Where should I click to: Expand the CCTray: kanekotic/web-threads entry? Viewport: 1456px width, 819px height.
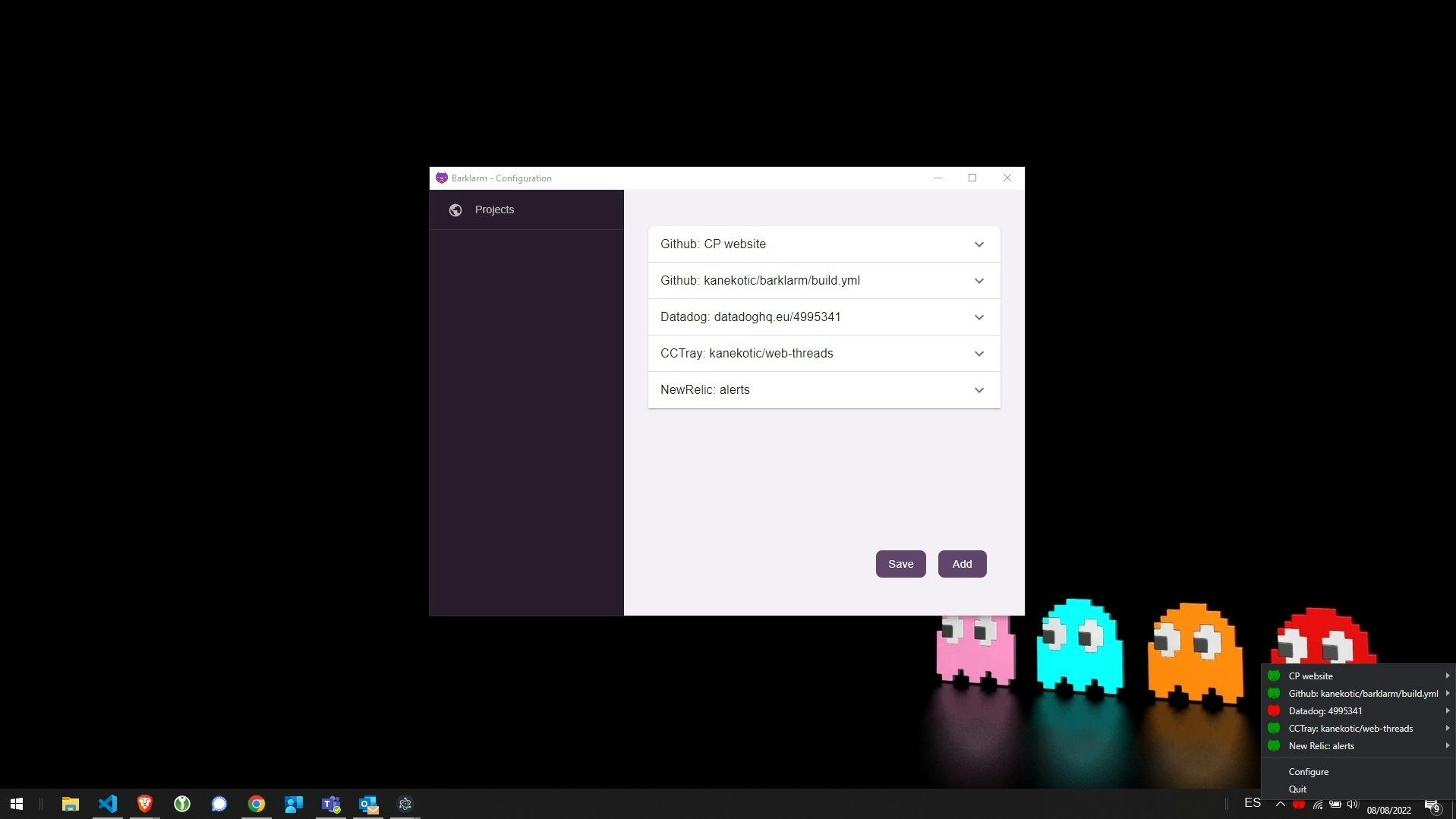pyautogui.click(x=824, y=354)
